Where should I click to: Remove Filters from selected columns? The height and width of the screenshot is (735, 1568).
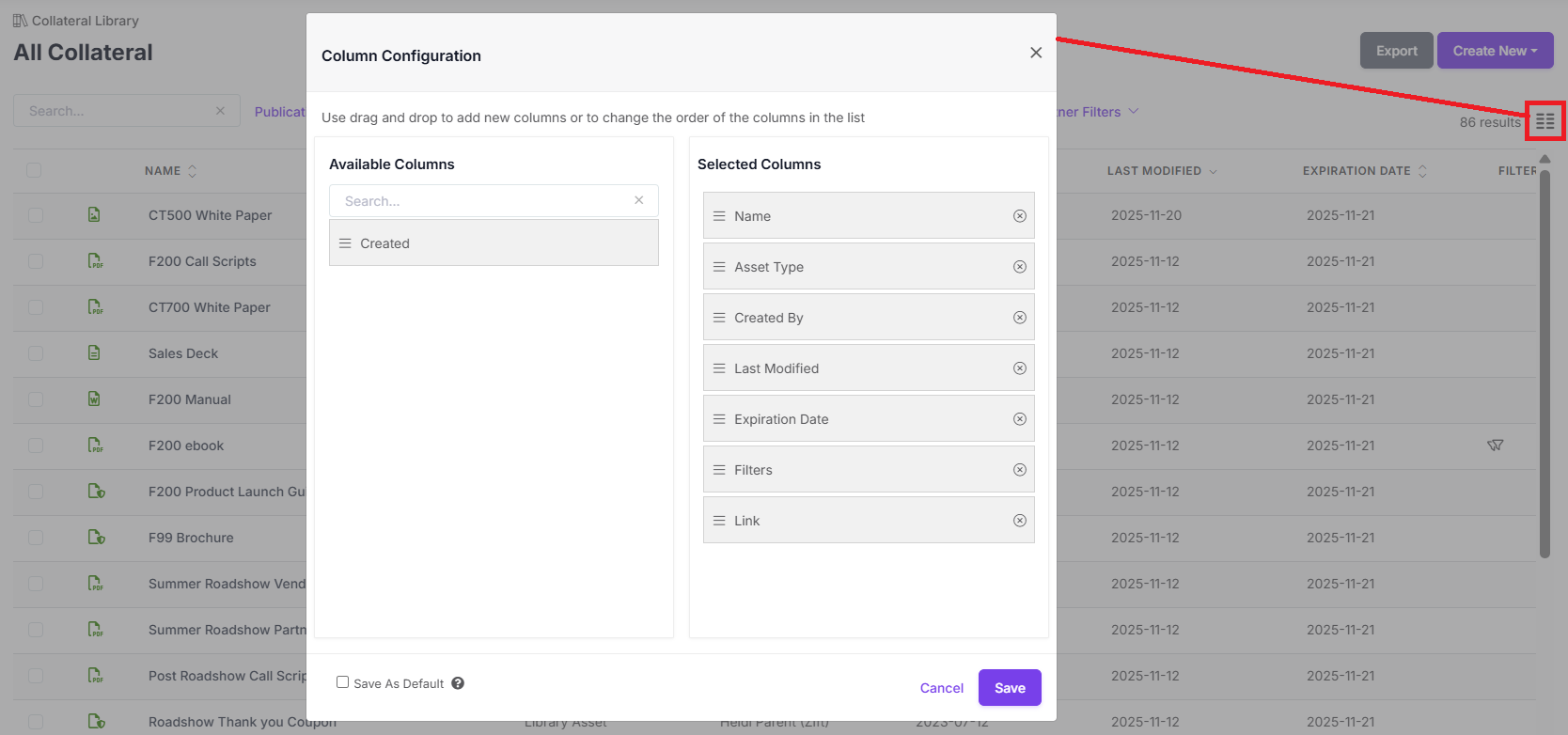1020,470
